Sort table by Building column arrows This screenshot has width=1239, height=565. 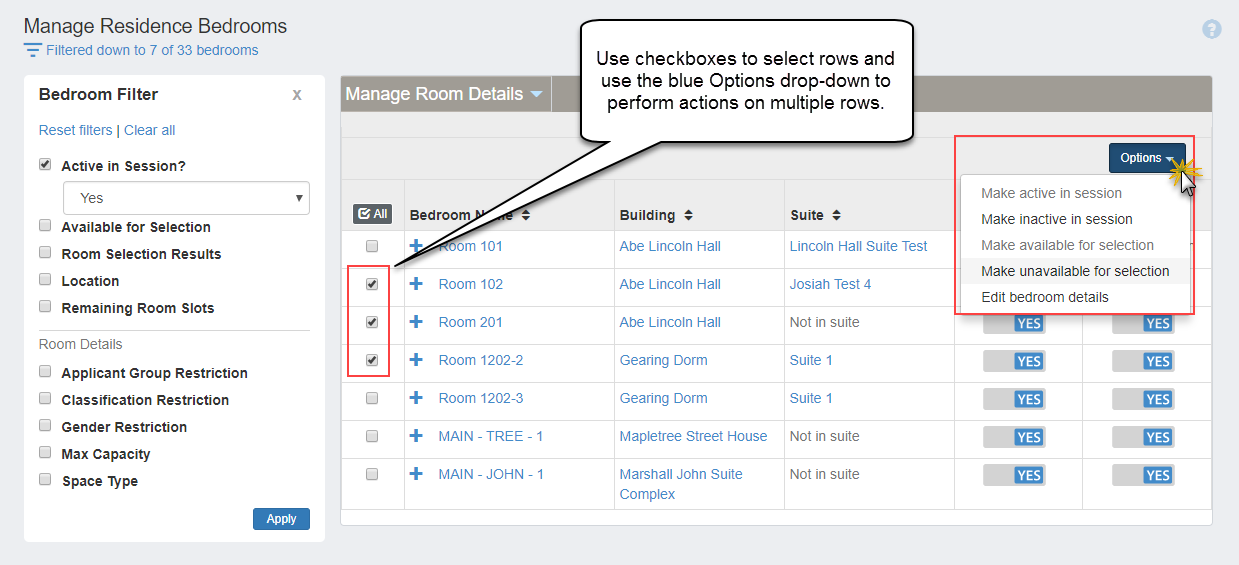pyautogui.click(x=688, y=215)
